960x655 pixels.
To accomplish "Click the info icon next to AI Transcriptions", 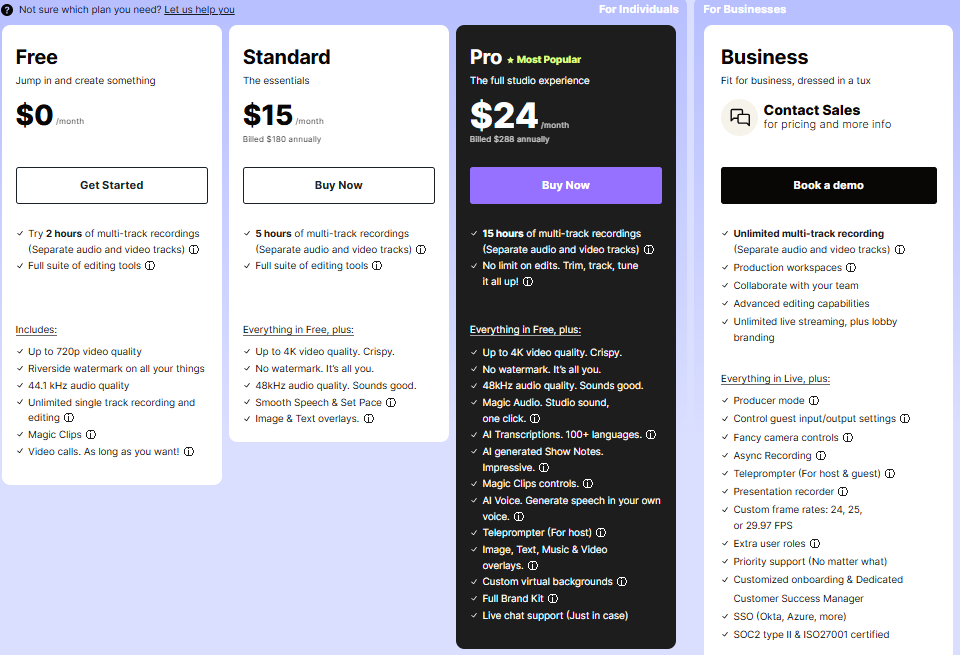I will pyautogui.click(x=651, y=434).
